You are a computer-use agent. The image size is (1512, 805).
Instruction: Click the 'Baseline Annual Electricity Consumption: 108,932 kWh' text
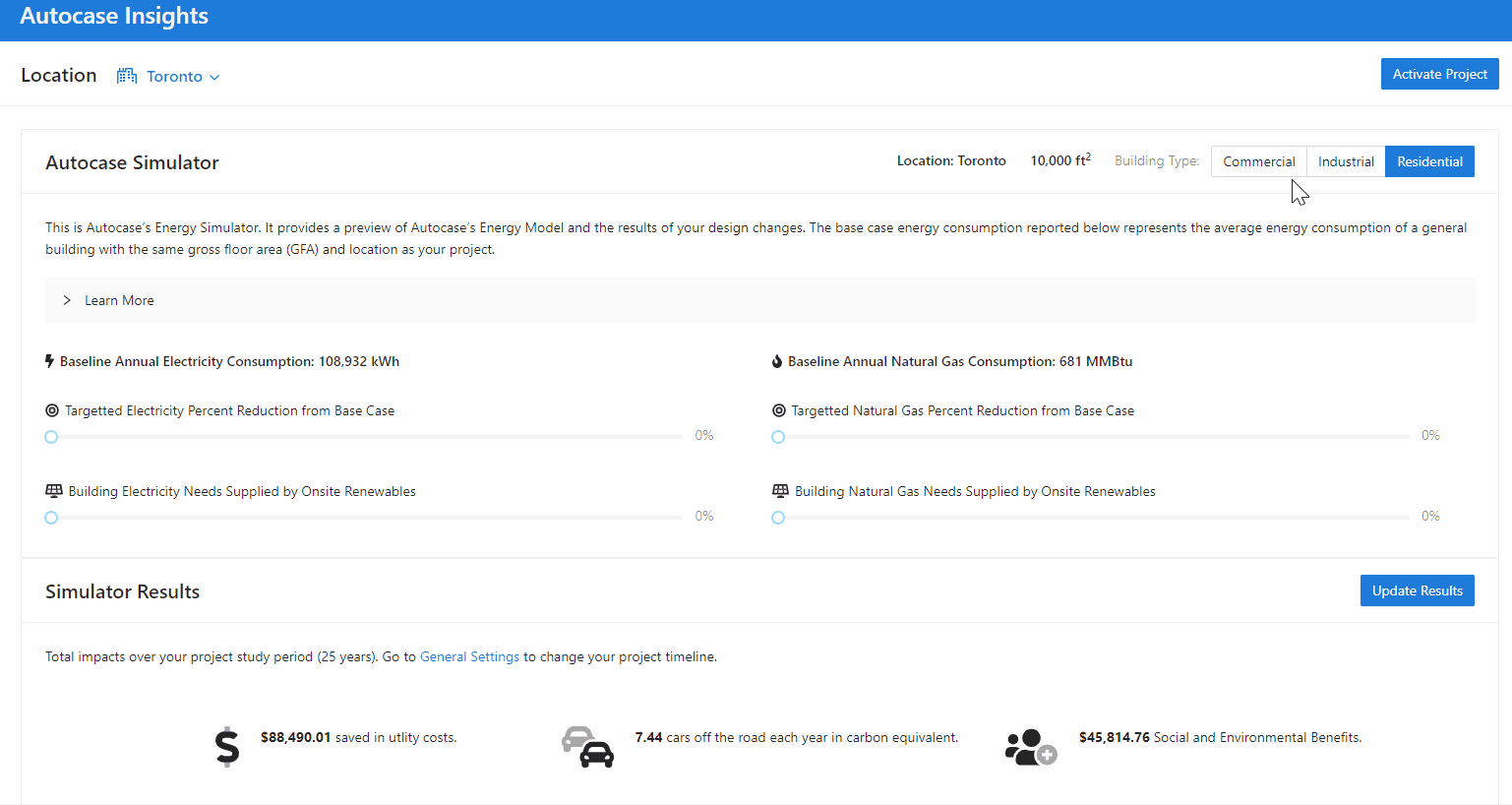pyautogui.click(x=229, y=361)
